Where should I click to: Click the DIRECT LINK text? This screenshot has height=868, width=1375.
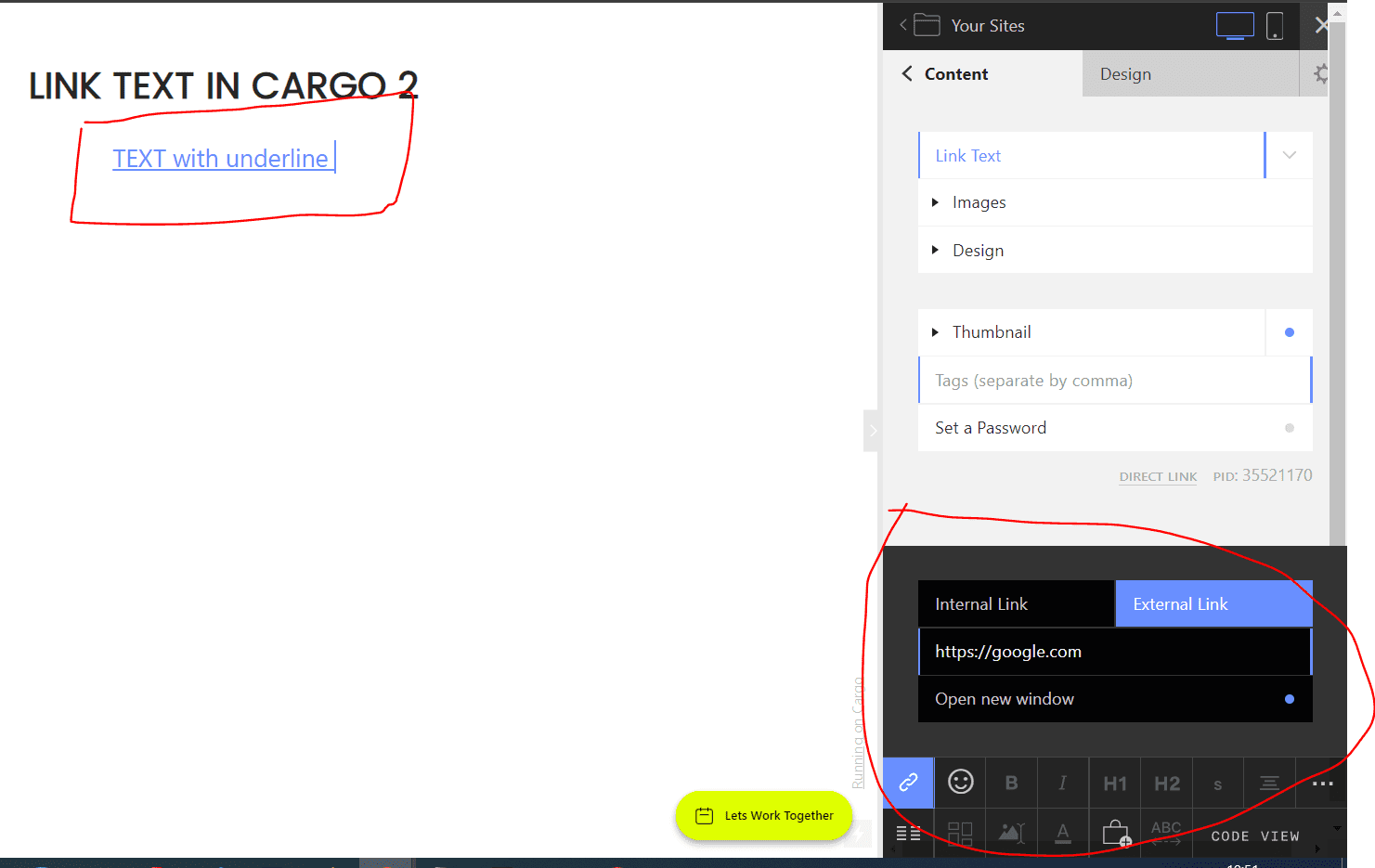pyautogui.click(x=1158, y=475)
